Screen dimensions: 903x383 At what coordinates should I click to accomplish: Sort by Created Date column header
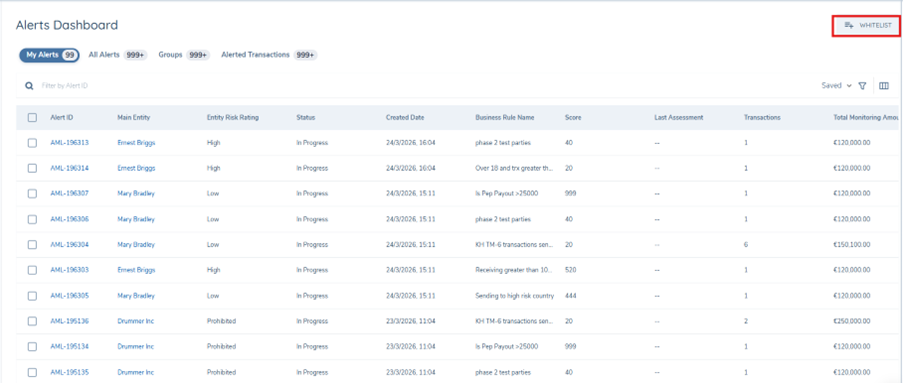coord(405,117)
